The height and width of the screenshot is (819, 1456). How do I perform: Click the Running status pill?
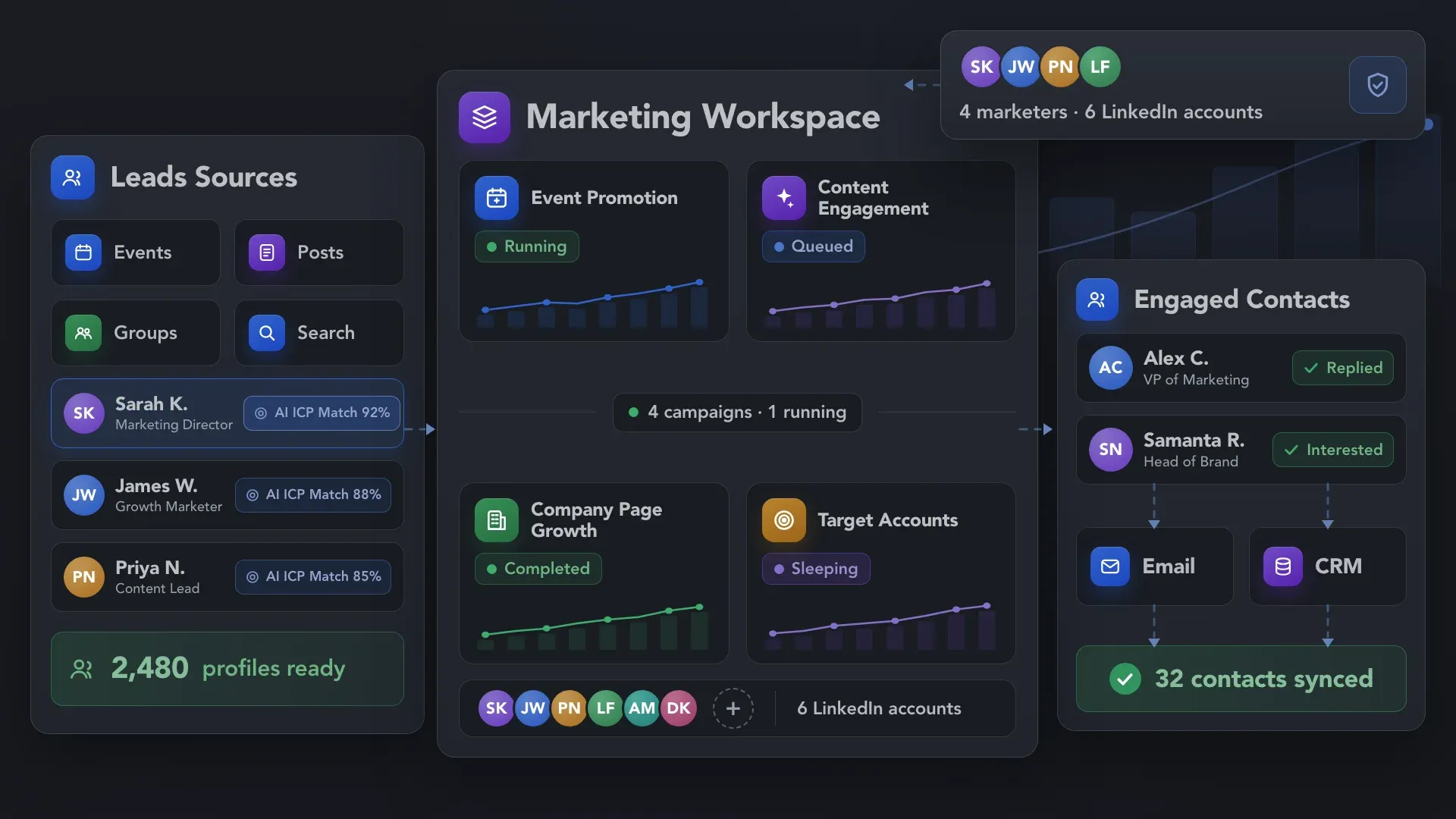[x=527, y=246]
